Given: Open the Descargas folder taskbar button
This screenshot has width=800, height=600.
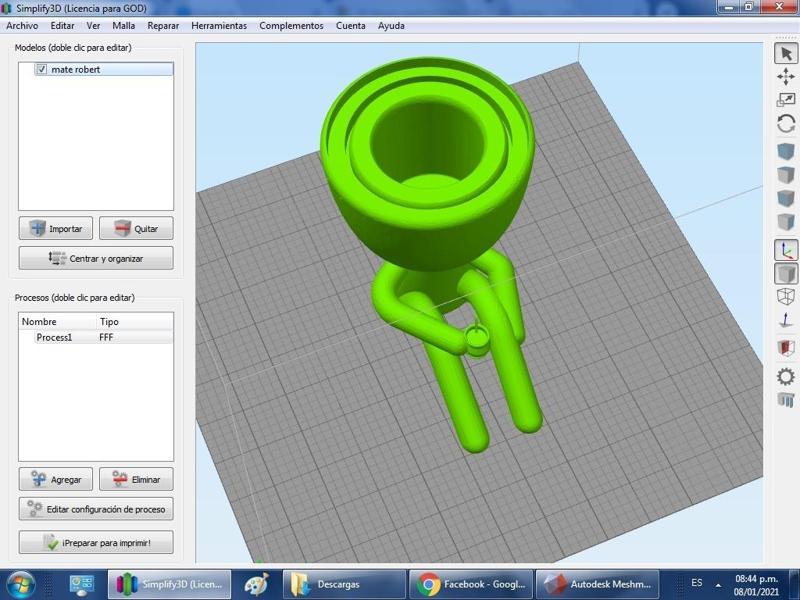Looking at the screenshot, I should 344,584.
